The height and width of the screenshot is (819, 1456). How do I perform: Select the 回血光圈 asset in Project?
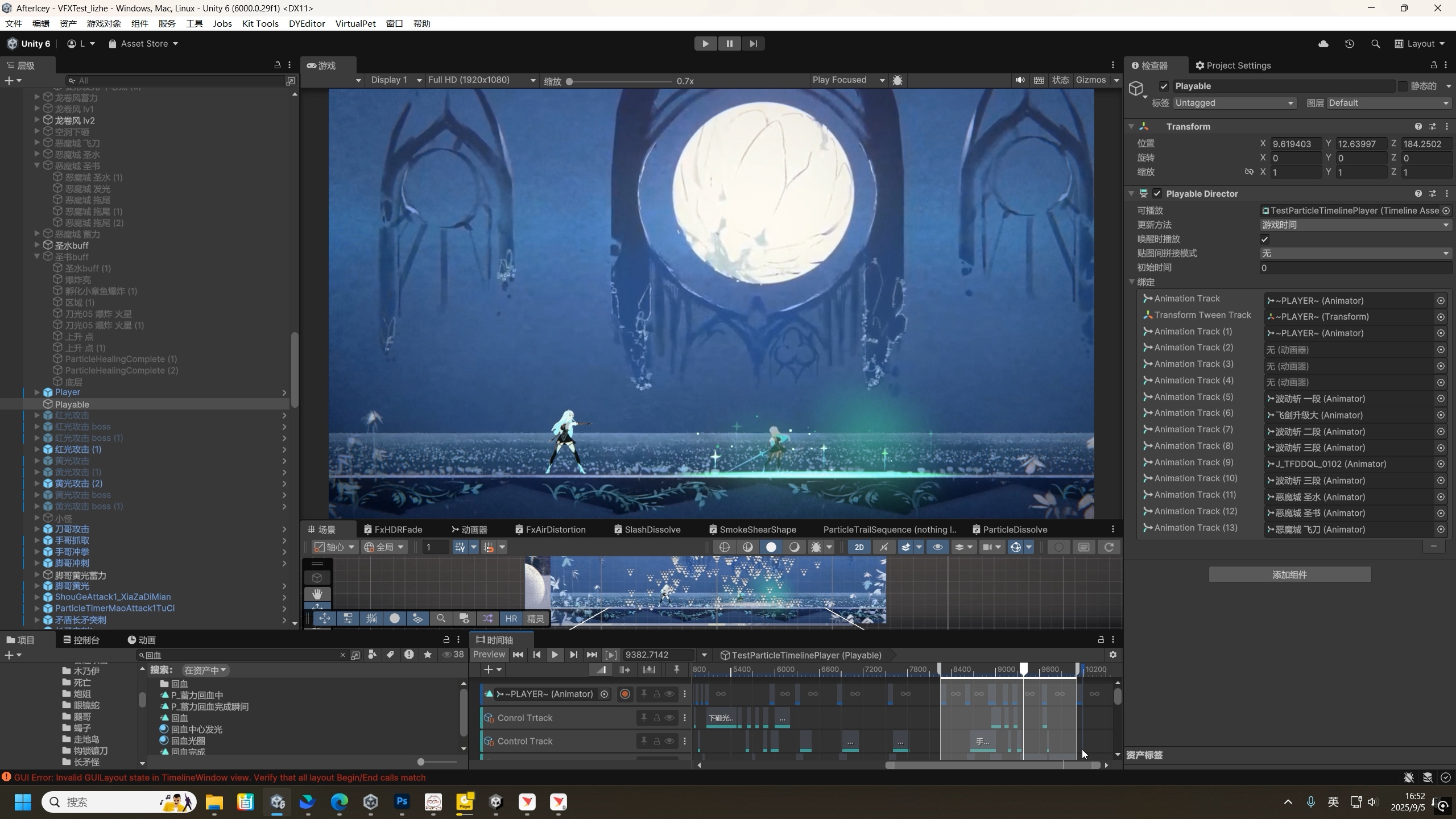(x=182, y=741)
